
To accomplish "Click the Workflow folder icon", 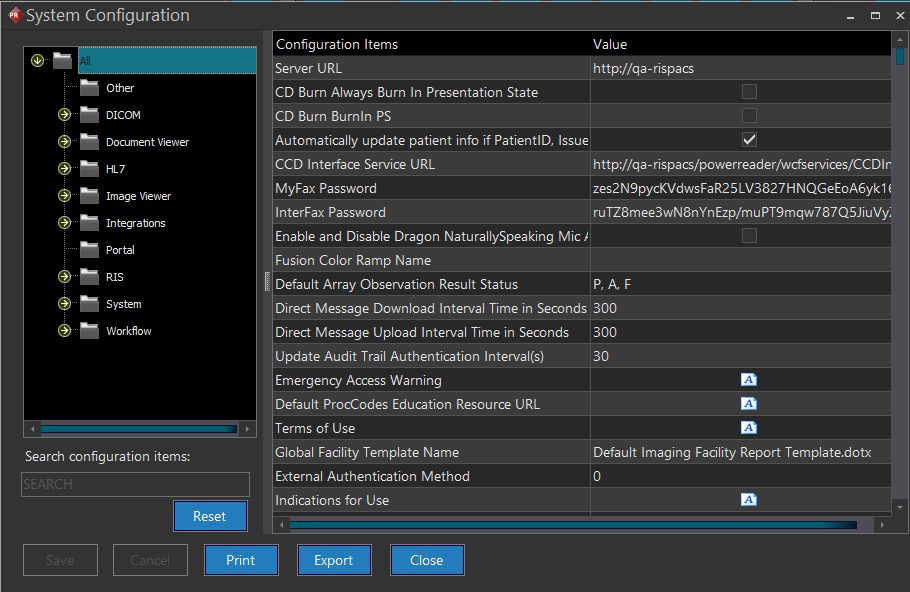I will pos(89,331).
